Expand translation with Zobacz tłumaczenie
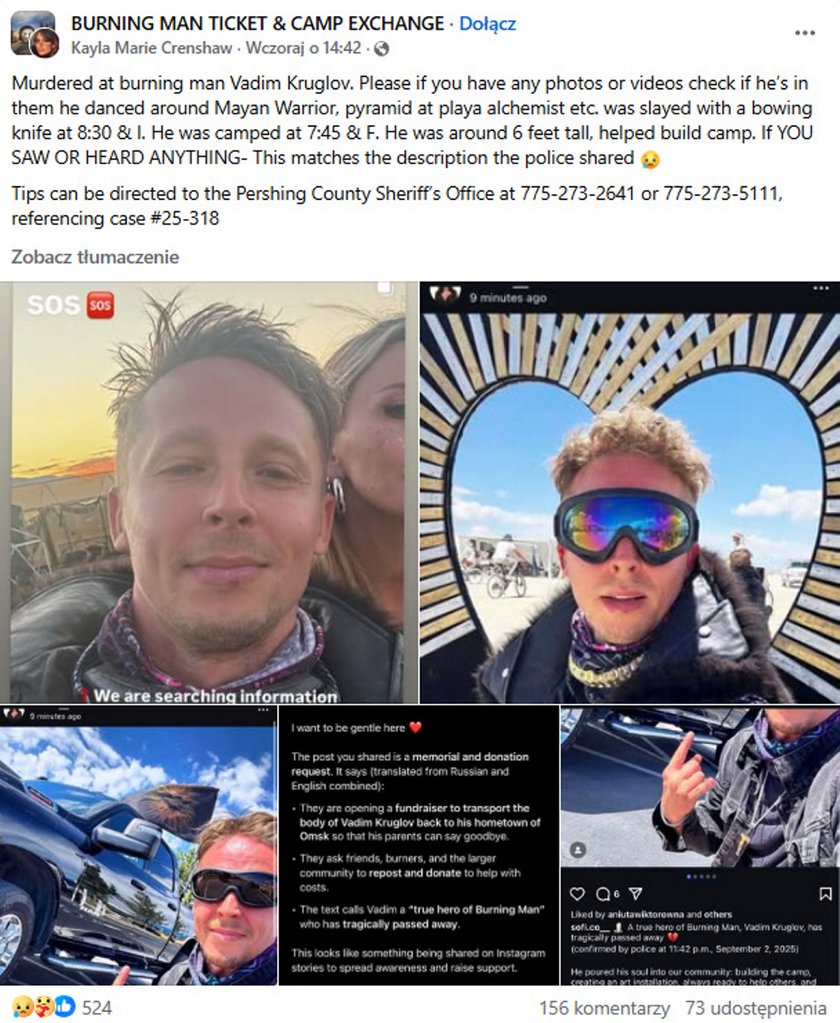The image size is (840, 1023). click(x=95, y=257)
